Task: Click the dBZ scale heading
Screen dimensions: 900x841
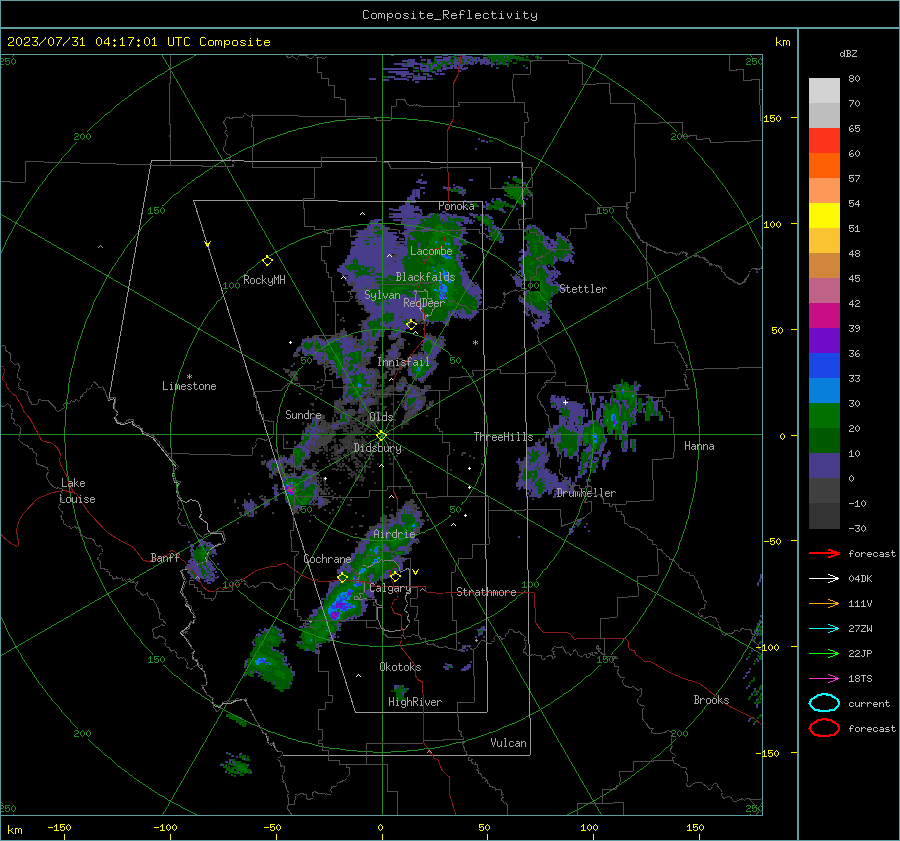Action: [848, 53]
